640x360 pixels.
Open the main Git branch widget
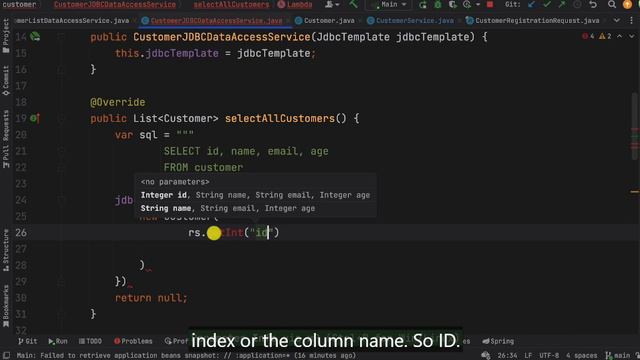coord(618,356)
